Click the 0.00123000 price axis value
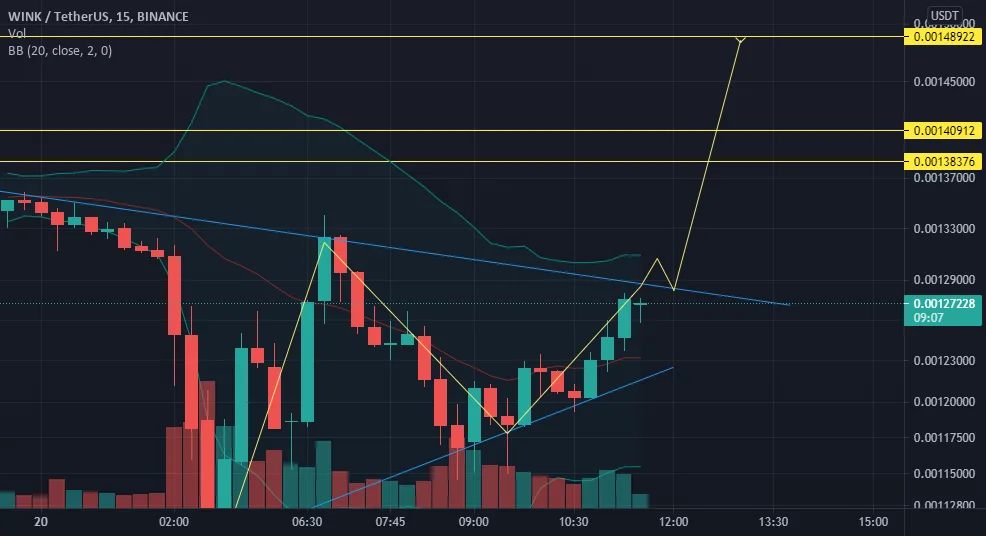Screen dimensions: 986x536 (x=944, y=360)
